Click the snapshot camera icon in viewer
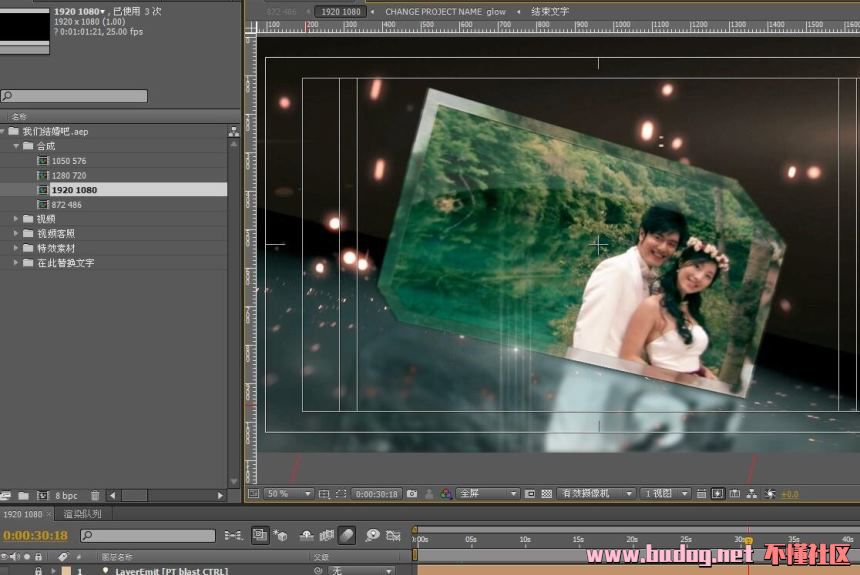The image size is (860, 575). coord(412,494)
